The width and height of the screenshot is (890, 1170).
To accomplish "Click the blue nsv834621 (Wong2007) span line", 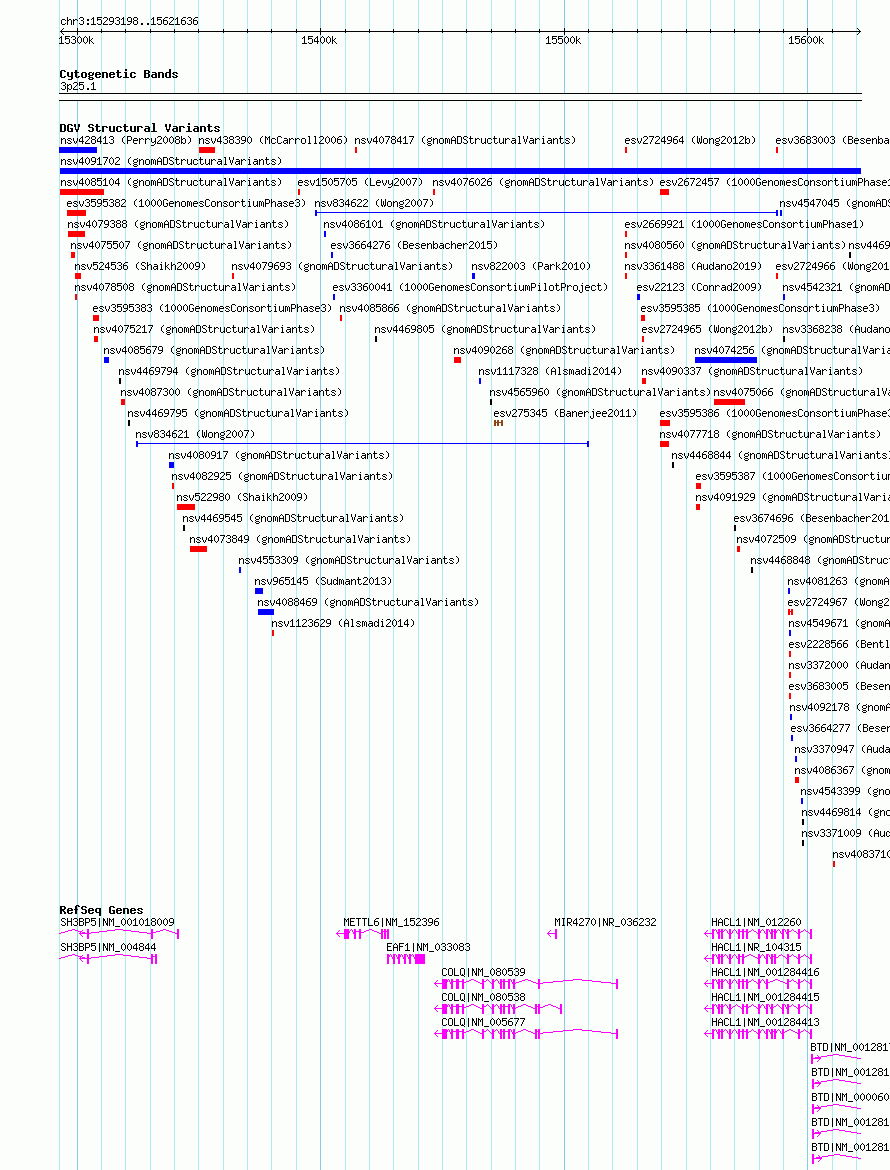I will click(x=363, y=444).
